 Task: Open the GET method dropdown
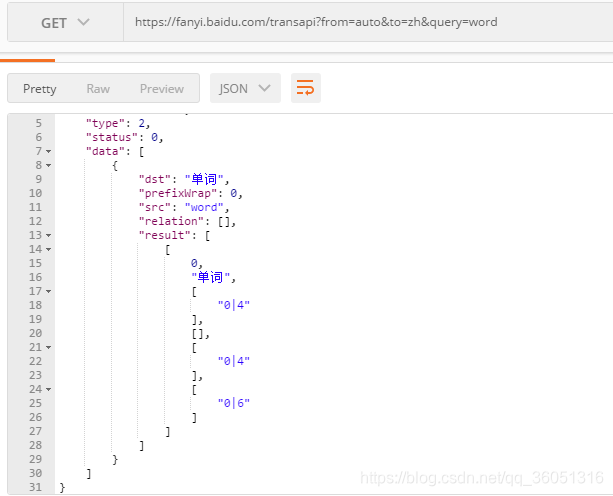click(x=65, y=23)
